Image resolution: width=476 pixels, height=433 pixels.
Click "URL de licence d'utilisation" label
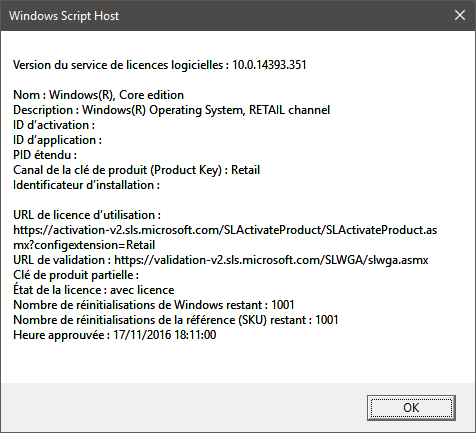pyautogui.click(x=87, y=215)
